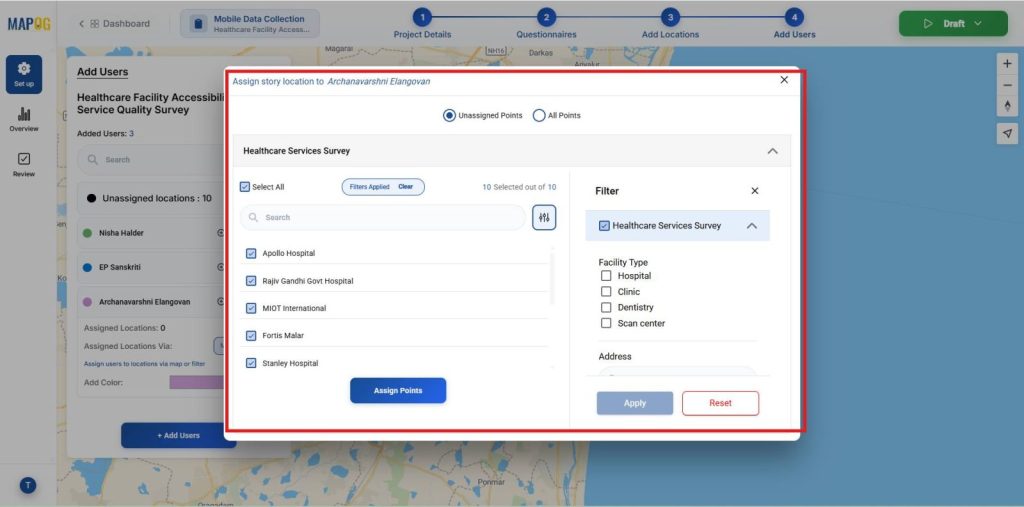Click the Mobile Data Collection clipboard icon
Screen dimensions: 1024x507
pyautogui.click(x=197, y=24)
